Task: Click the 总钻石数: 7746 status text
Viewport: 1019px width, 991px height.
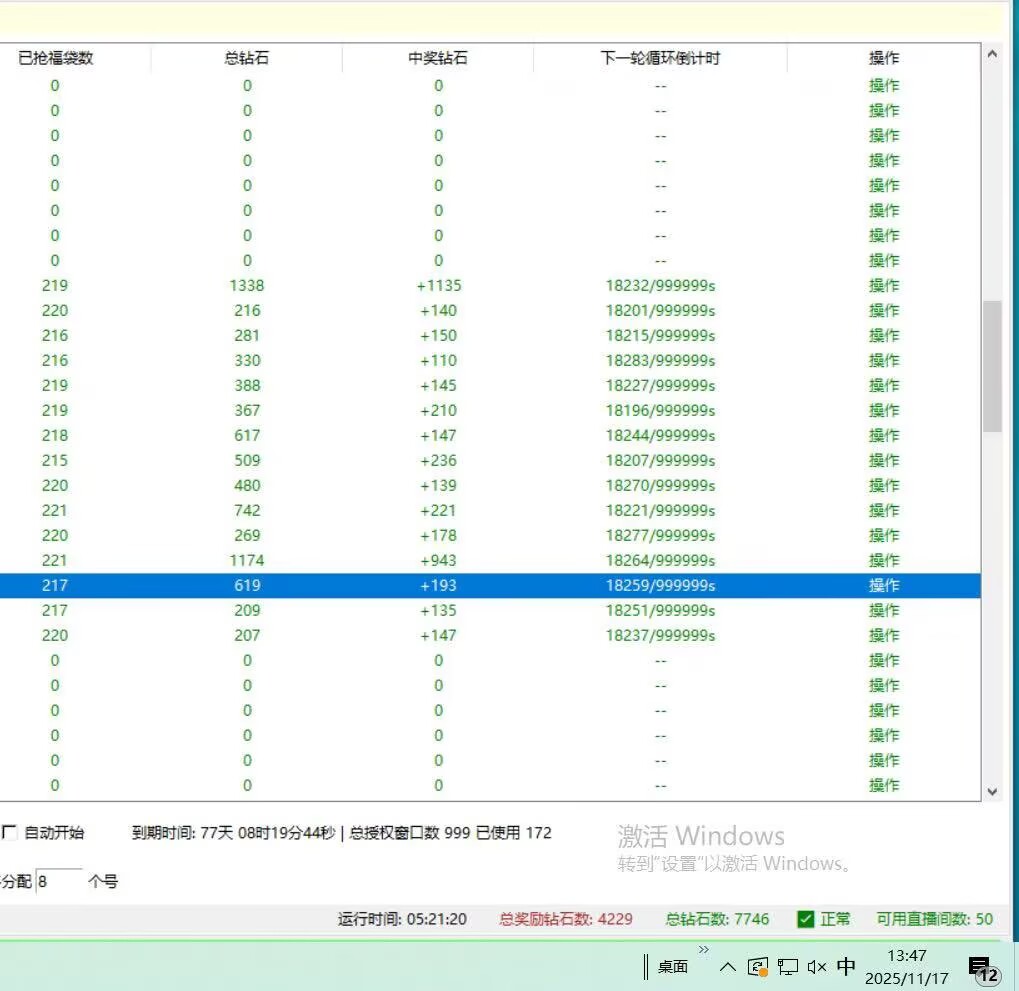Action: click(x=717, y=919)
